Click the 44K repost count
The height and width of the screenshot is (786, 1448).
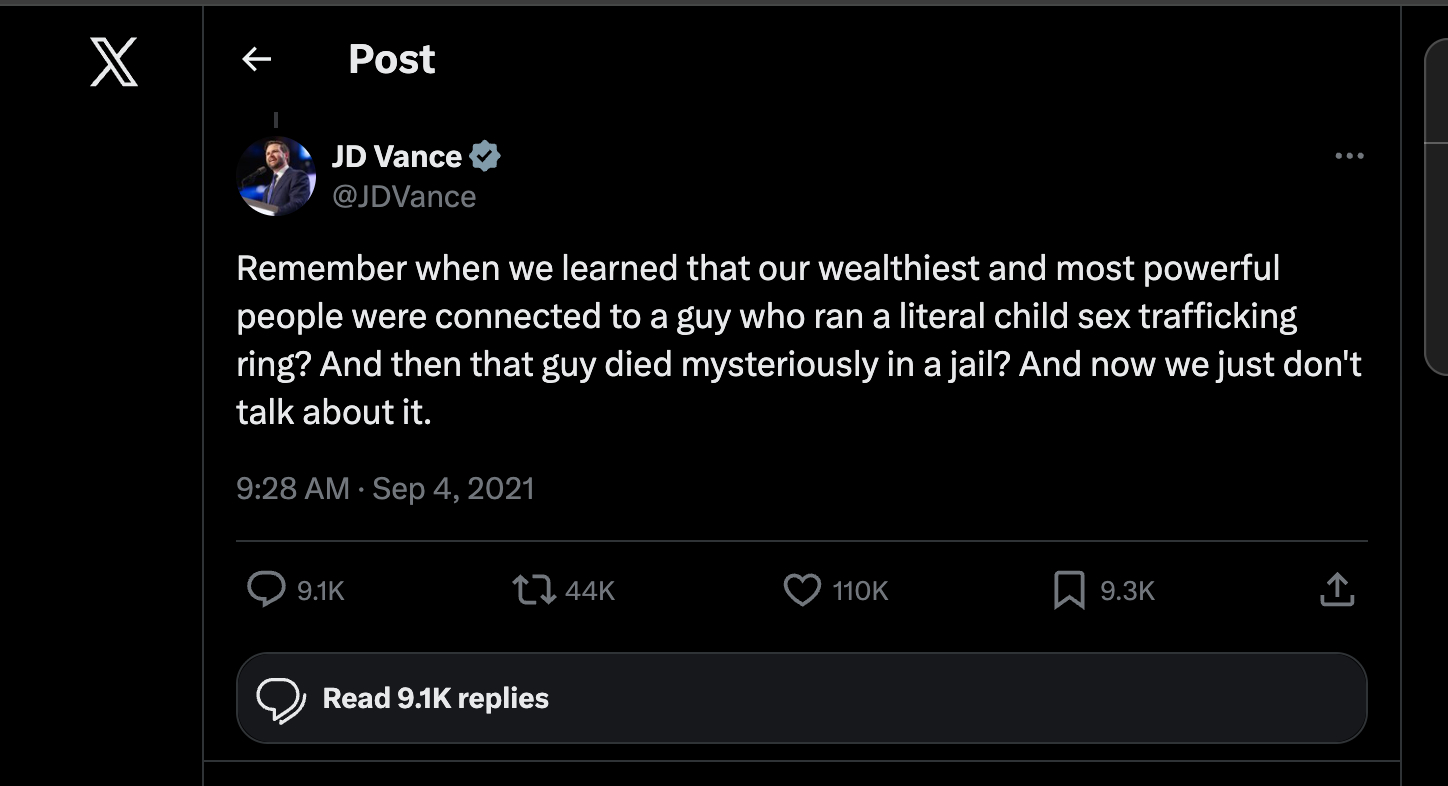[589, 591]
